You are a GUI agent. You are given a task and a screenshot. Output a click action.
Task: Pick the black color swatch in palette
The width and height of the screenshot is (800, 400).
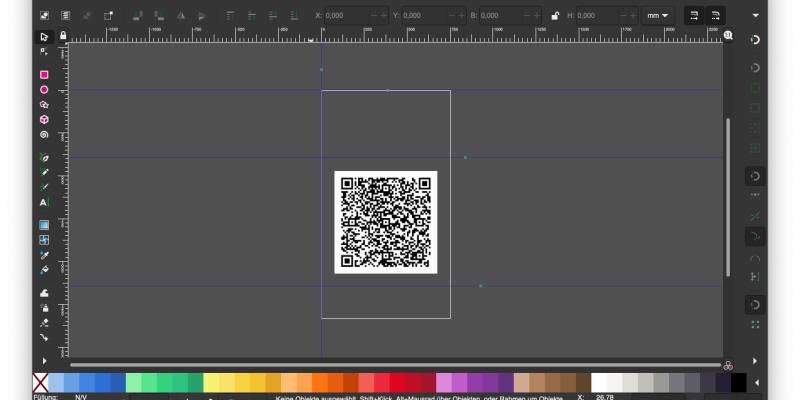click(738, 383)
